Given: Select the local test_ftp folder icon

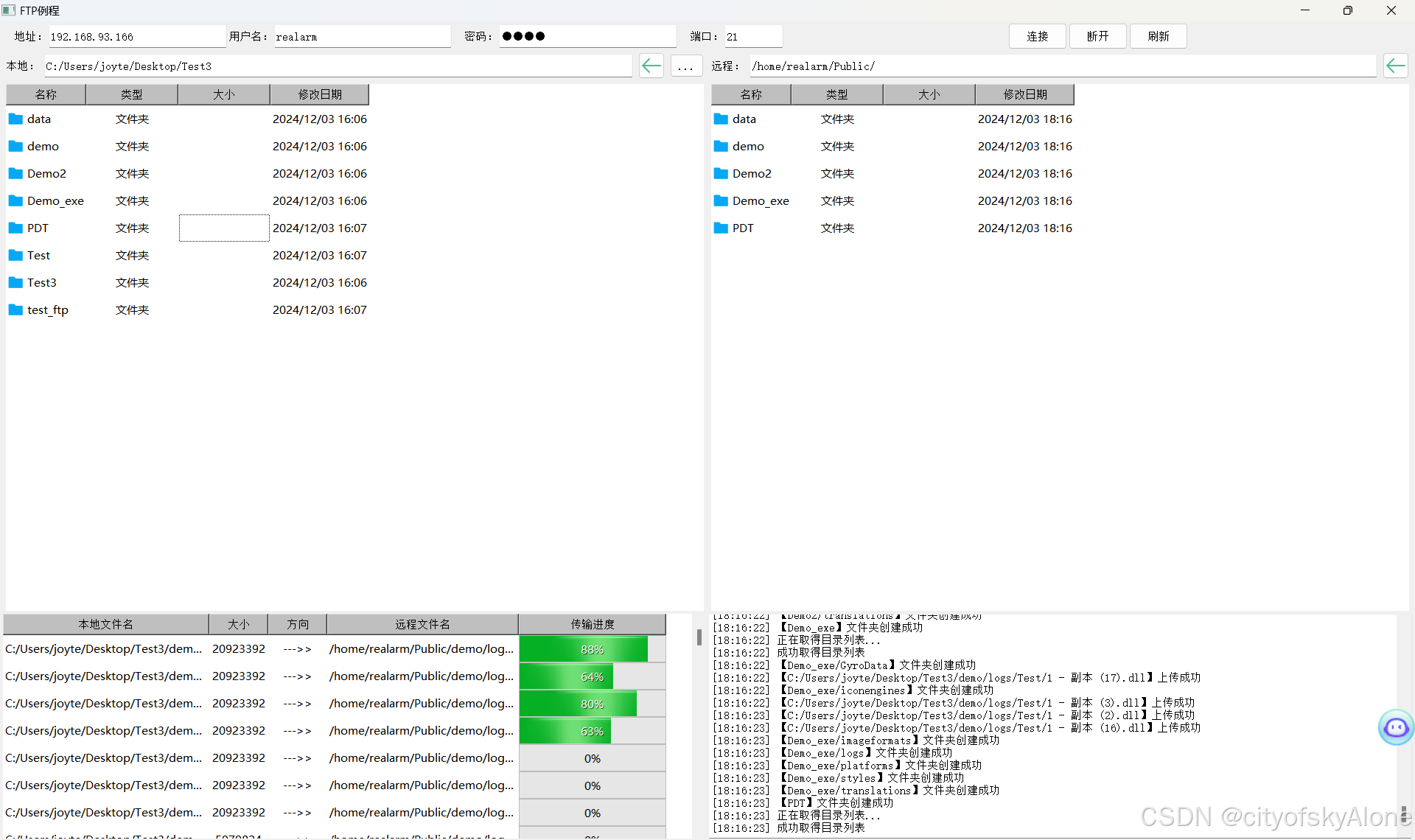Looking at the screenshot, I should pyautogui.click(x=15, y=309).
